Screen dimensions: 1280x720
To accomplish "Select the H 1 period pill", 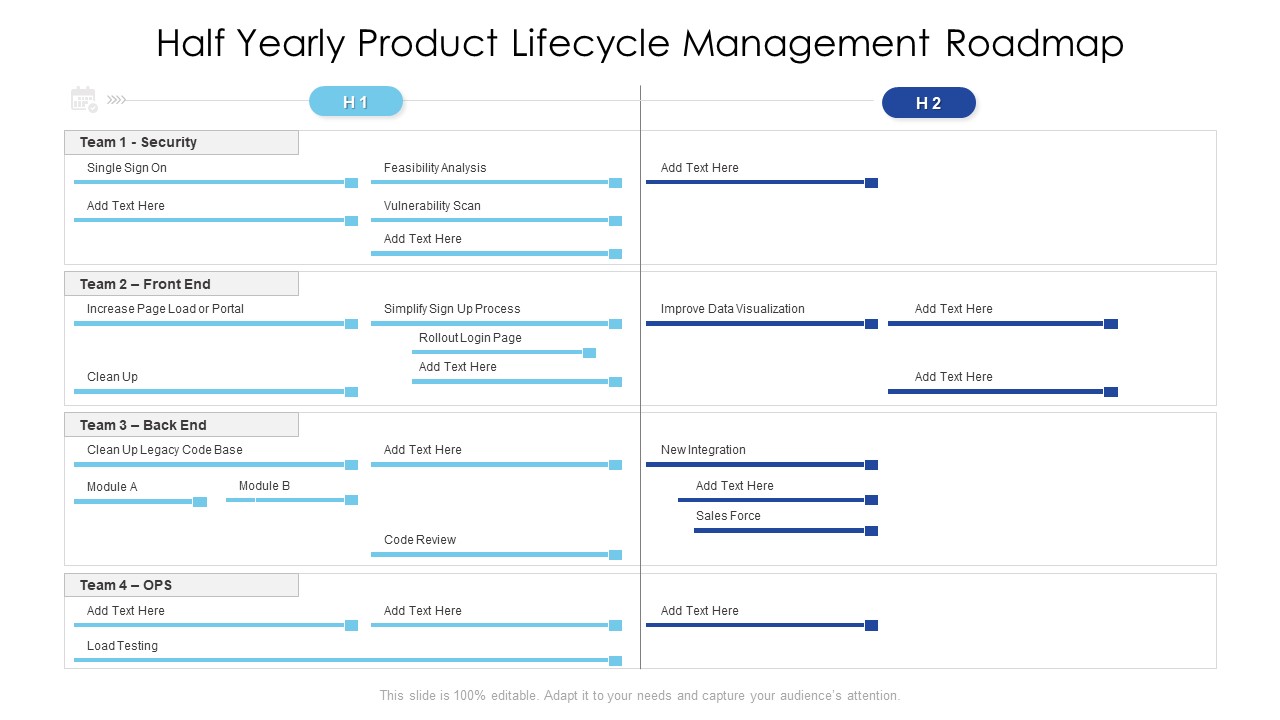I will [356, 102].
